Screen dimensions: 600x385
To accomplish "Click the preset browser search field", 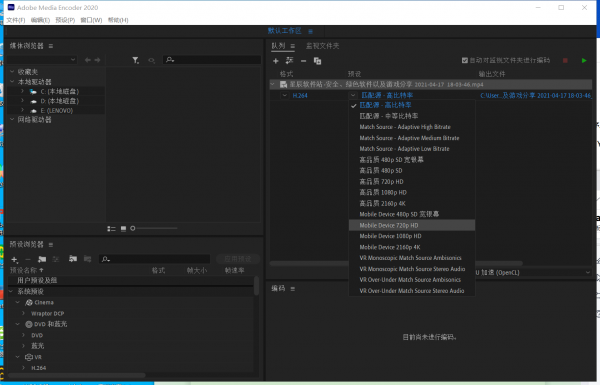I will pos(154,259).
